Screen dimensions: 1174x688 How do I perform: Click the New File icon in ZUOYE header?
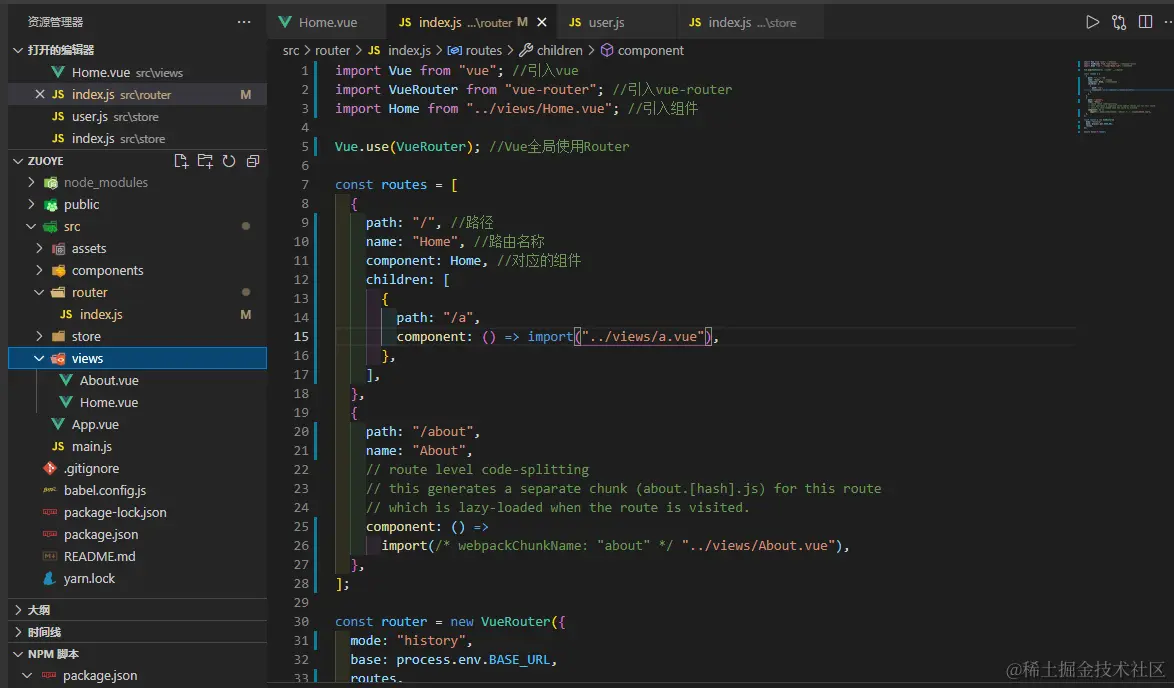click(x=181, y=161)
